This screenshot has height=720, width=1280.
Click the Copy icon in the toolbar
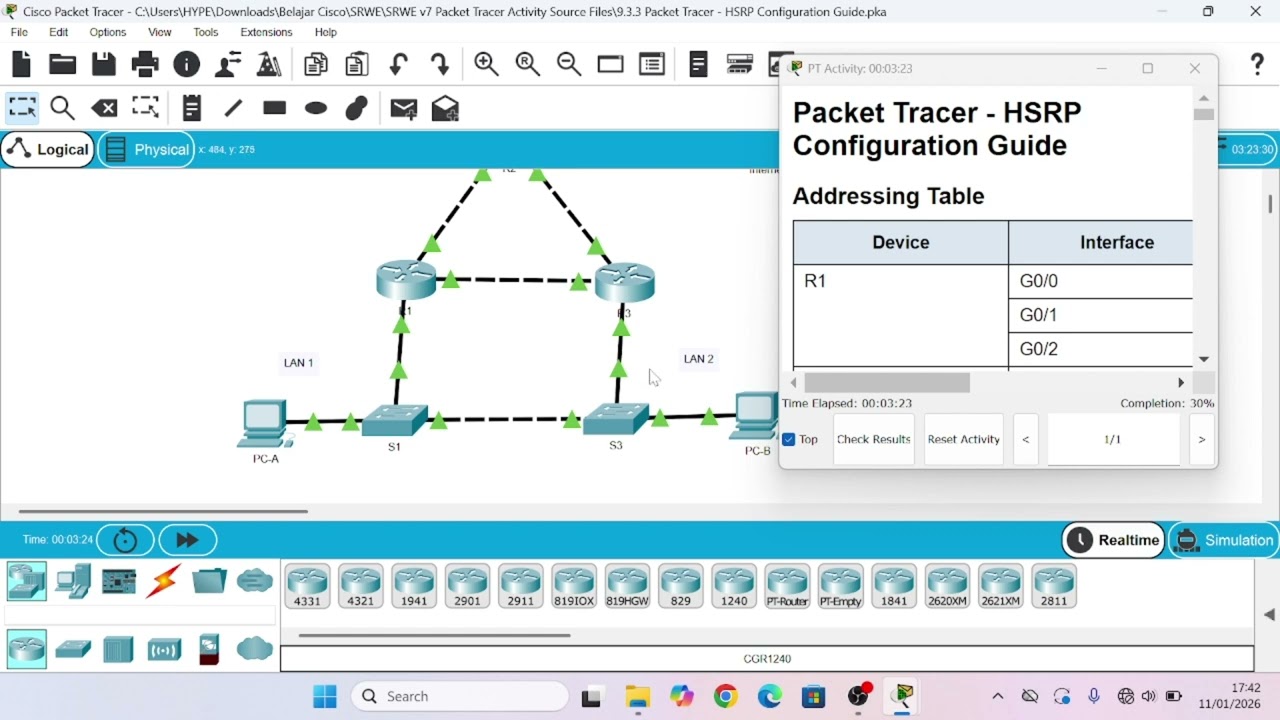pyautogui.click(x=316, y=65)
